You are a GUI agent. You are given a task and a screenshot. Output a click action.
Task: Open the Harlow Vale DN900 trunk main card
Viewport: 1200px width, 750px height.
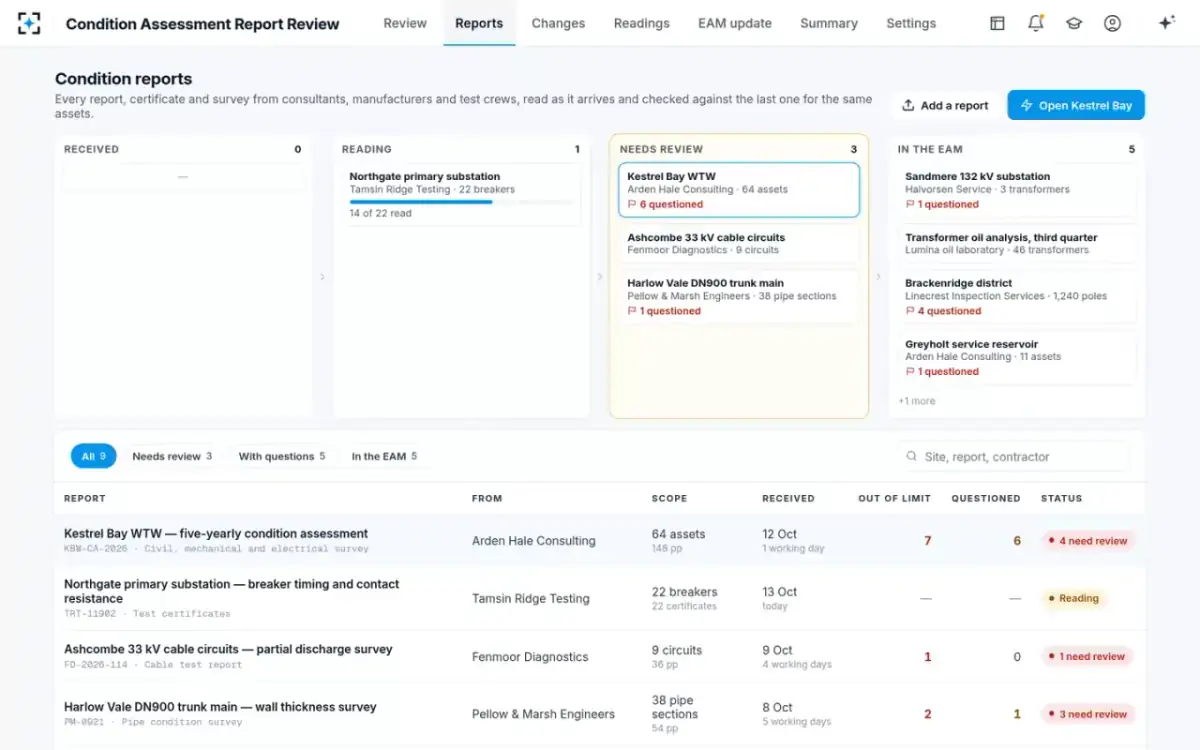(739, 296)
